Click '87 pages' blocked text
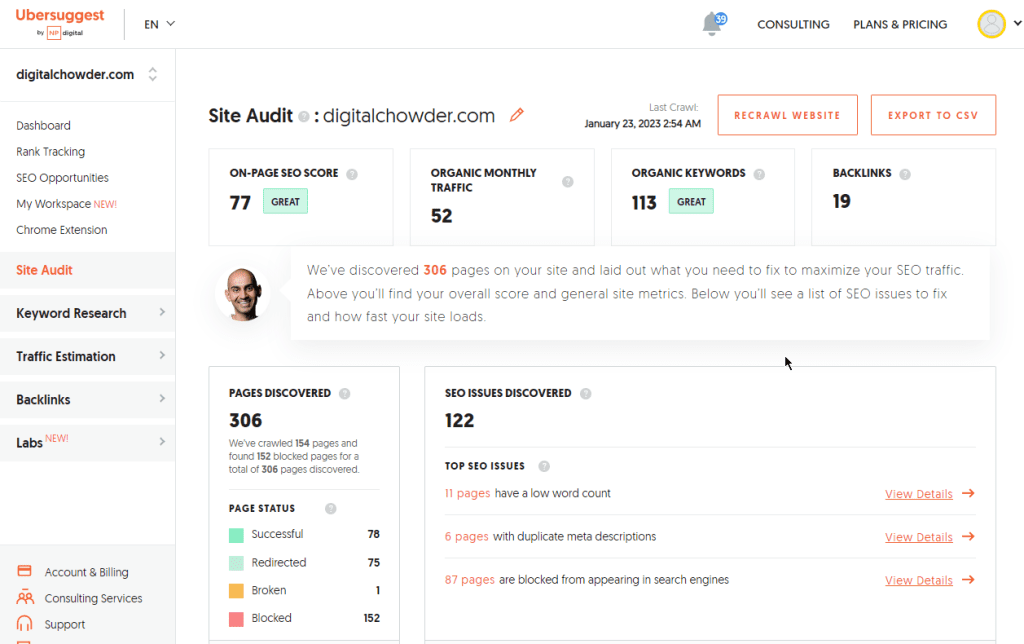Viewport: 1024px width, 644px height. point(470,579)
